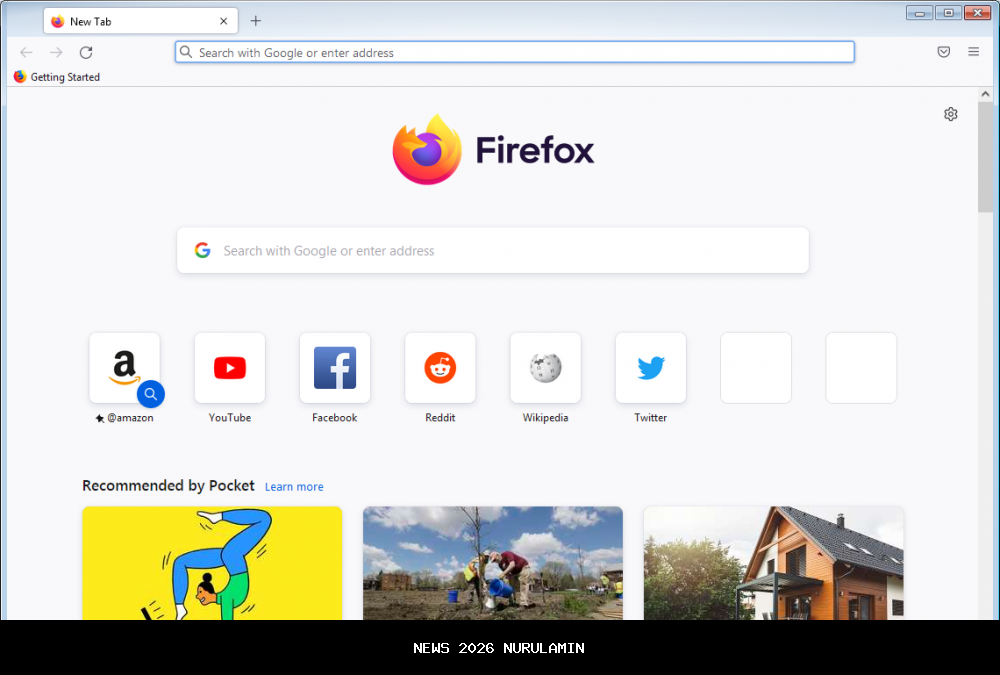Open the Facebook top site tile
The height and width of the screenshot is (675, 1000).
pyautogui.click(x=335, y=368)
